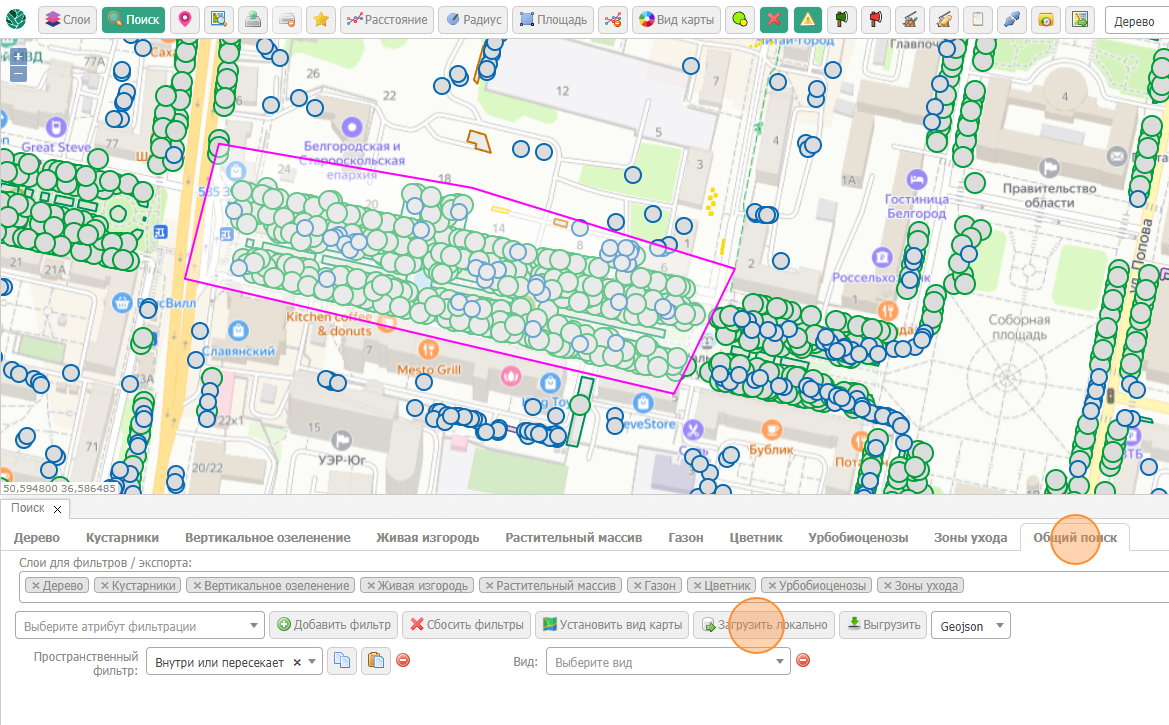The width and height of the screenshot is (1169, 725).
Task: Click the map download/import icon
Action: tap(253, 20)
